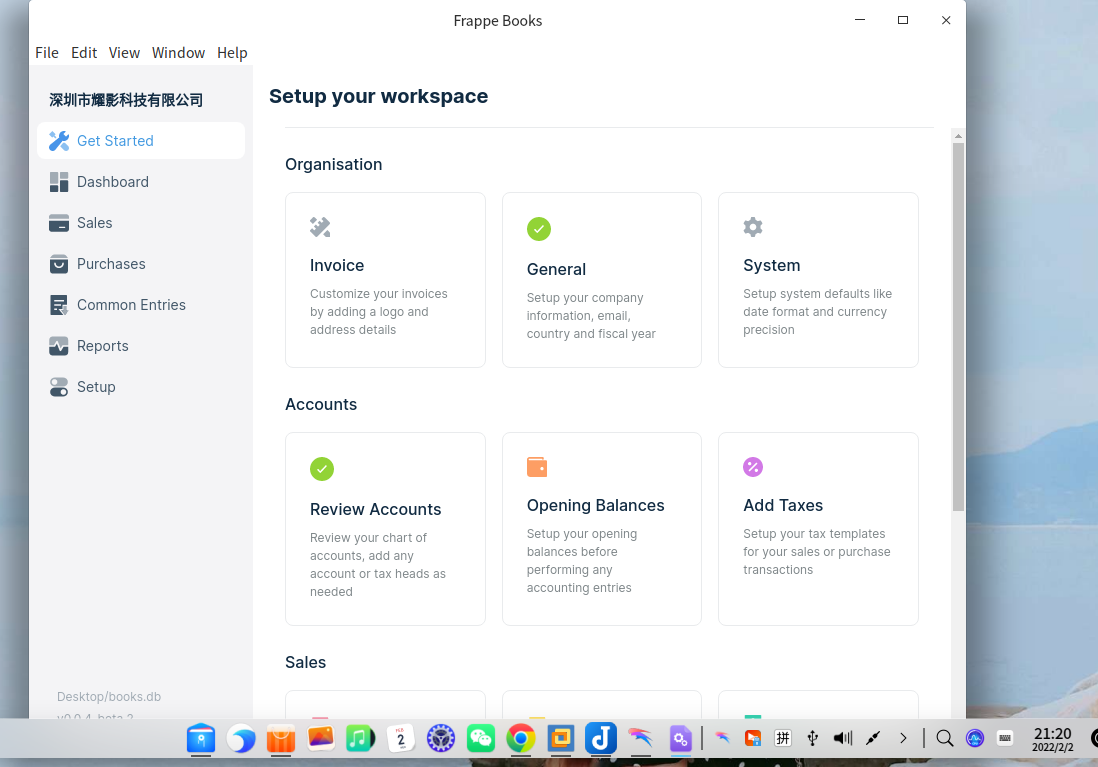Image resolution: width=1098 pixels, height=767 pixels.
Task: Click the on-screen keyboard tray icon
Action: click(1005, 738)
